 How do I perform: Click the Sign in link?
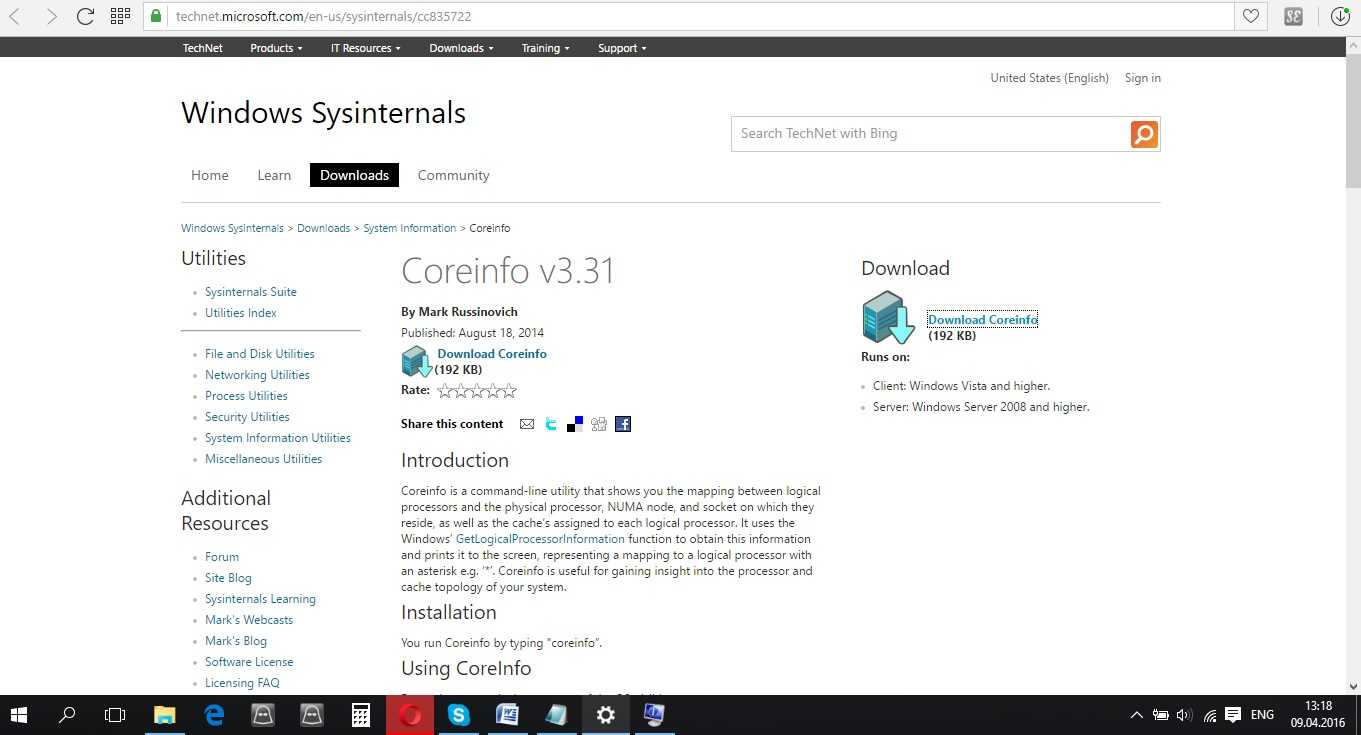tap(1143, 78)
